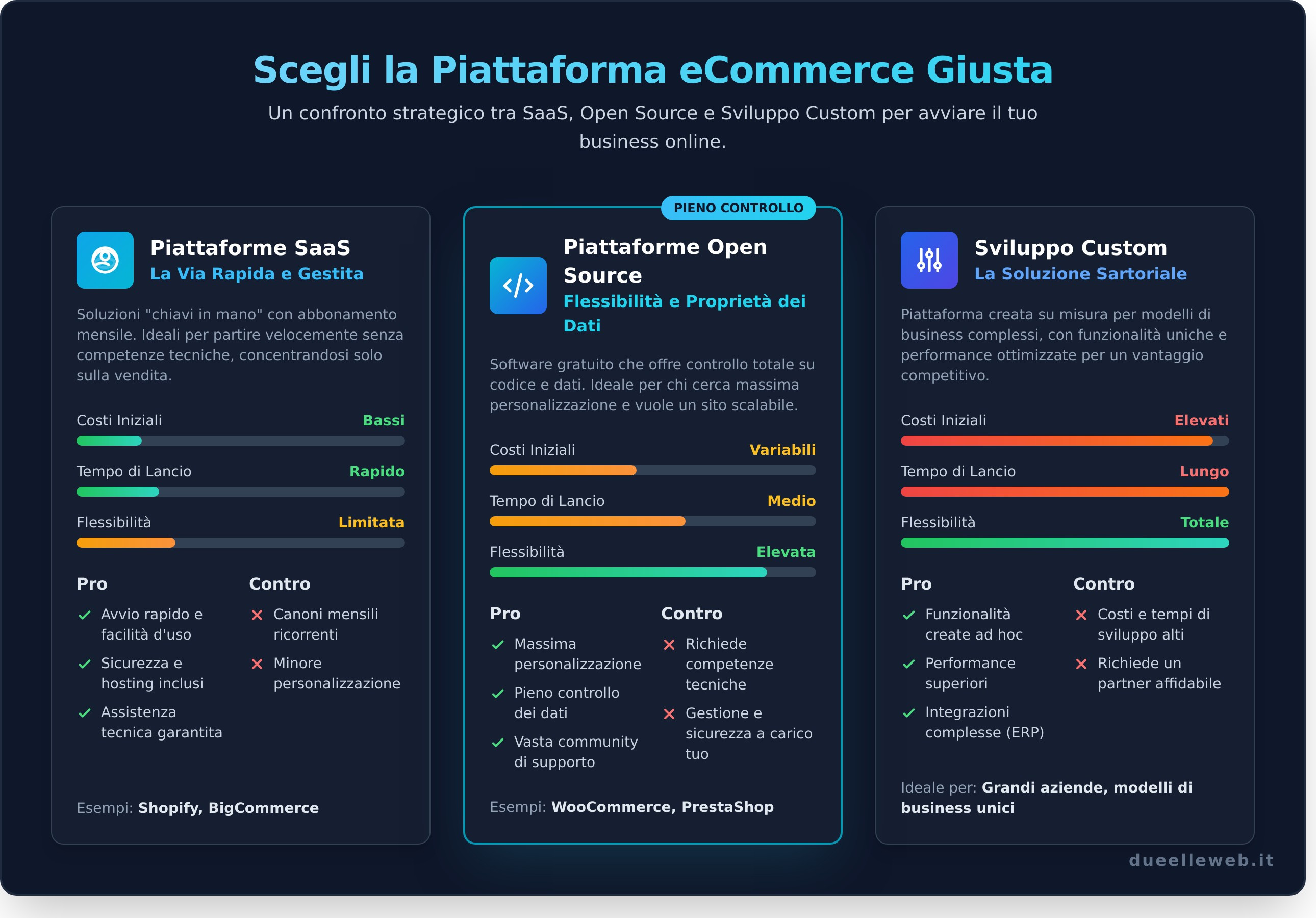Click the sliders icon on Sviluppo Custom card

coord(930,260)
